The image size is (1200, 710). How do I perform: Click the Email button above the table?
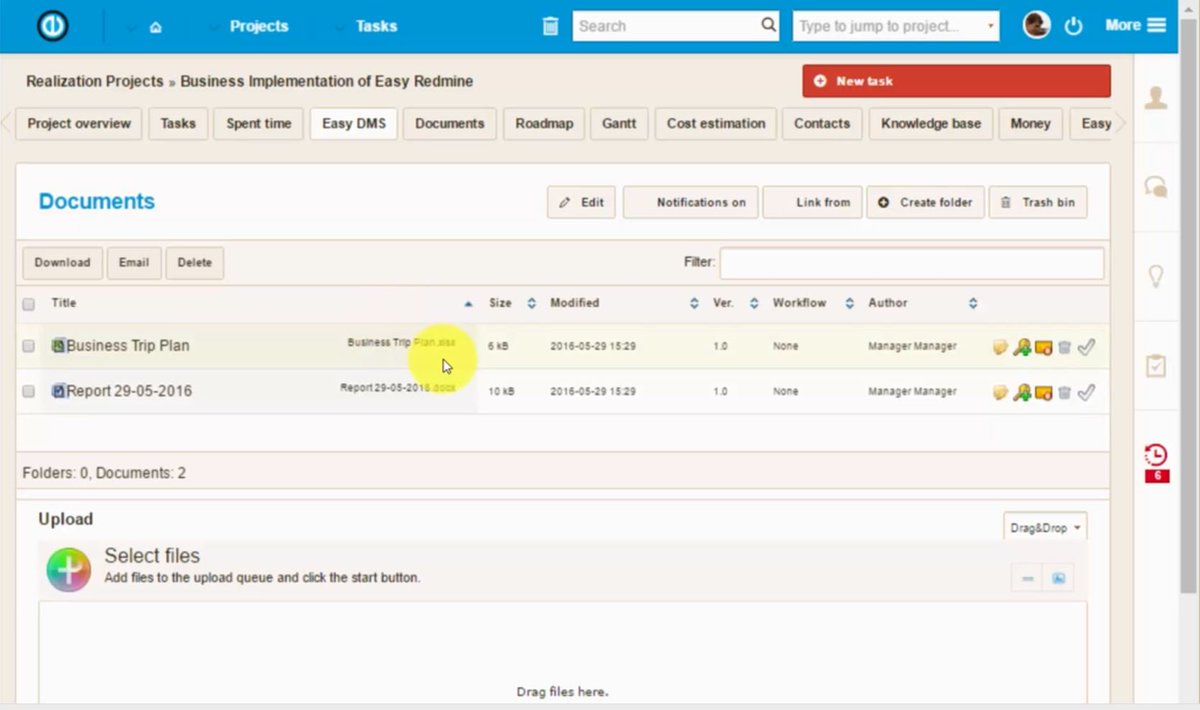pyautogui.click(x=134, y=263)
